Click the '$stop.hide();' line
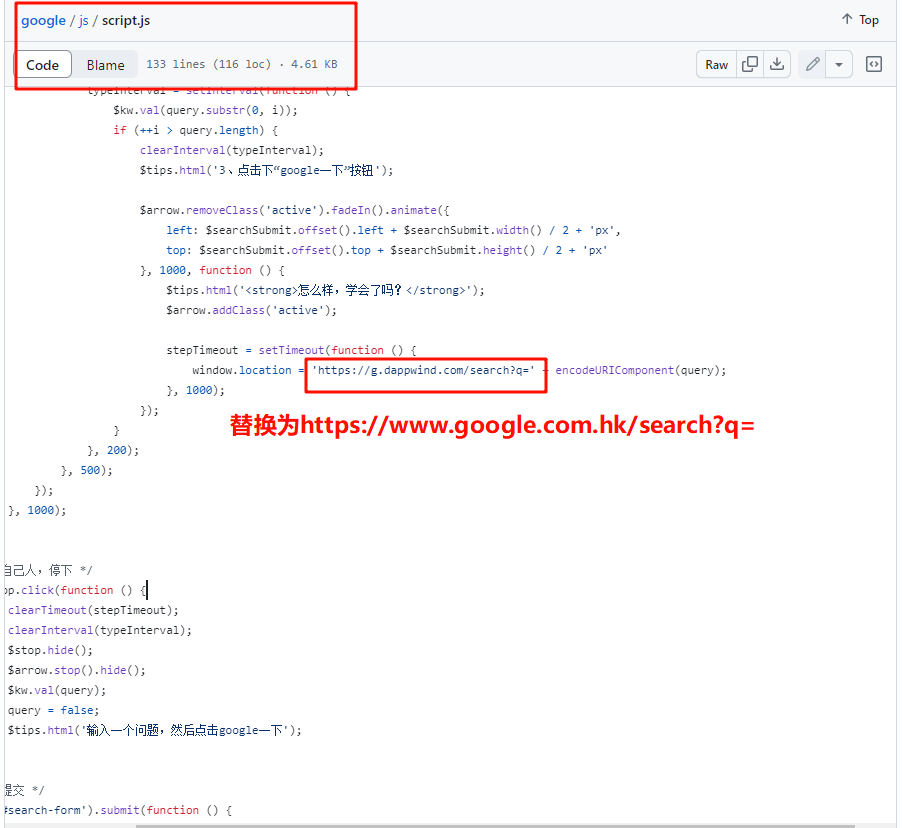902x828 pixels. pos(50,650)
